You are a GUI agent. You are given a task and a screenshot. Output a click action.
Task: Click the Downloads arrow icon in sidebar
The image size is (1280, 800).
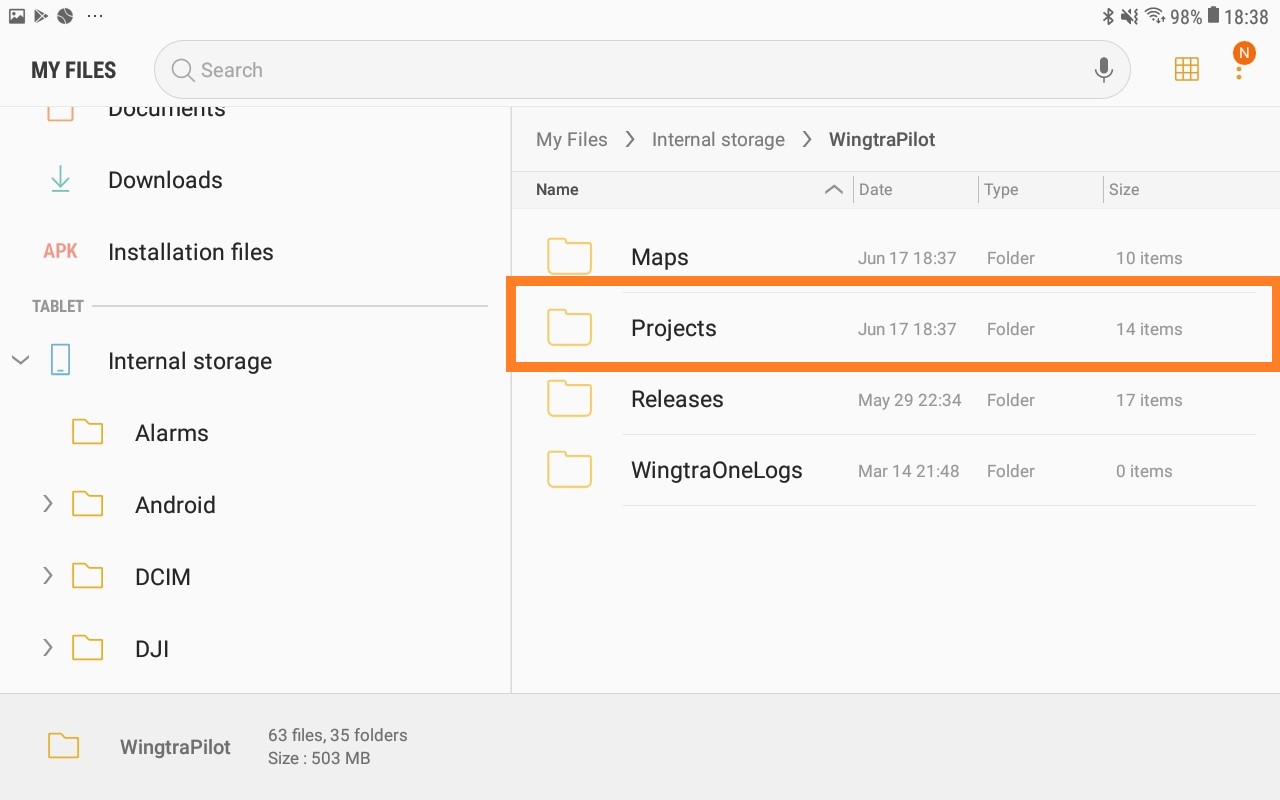click(x=60, y=180)
